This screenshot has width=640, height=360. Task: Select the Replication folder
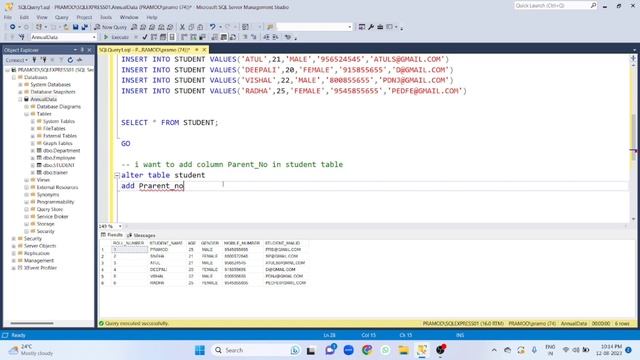[36, 253]
